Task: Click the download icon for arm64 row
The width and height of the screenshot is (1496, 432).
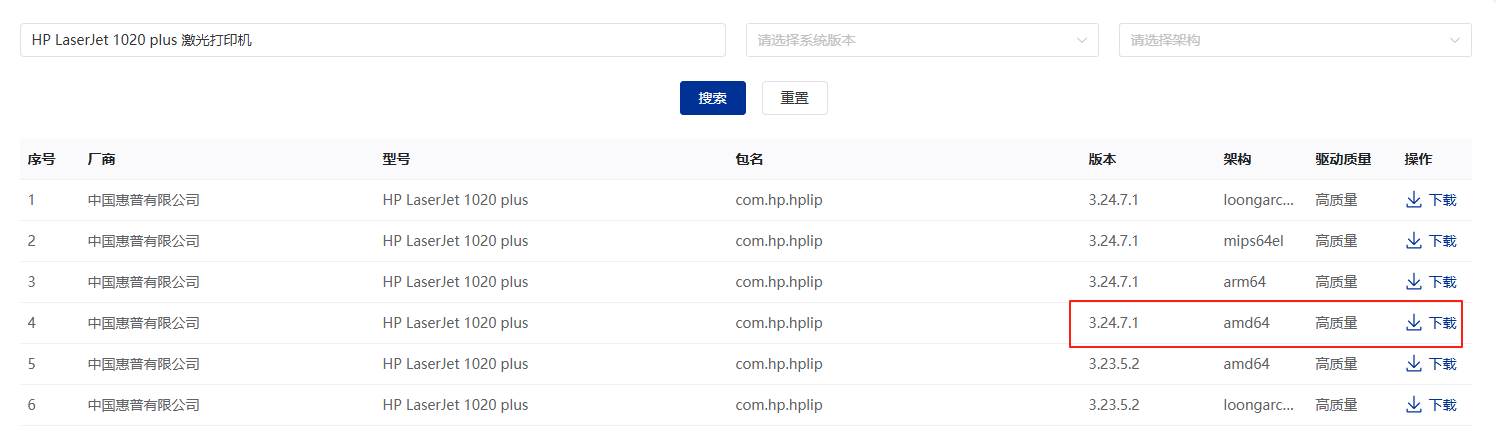Action: point(1414,282)
